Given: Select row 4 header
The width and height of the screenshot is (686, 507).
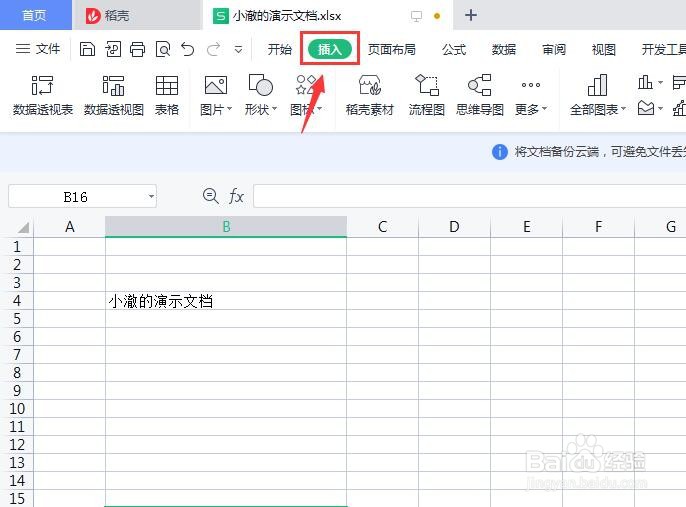Looking at the screenshot, I should coord(17,301).
